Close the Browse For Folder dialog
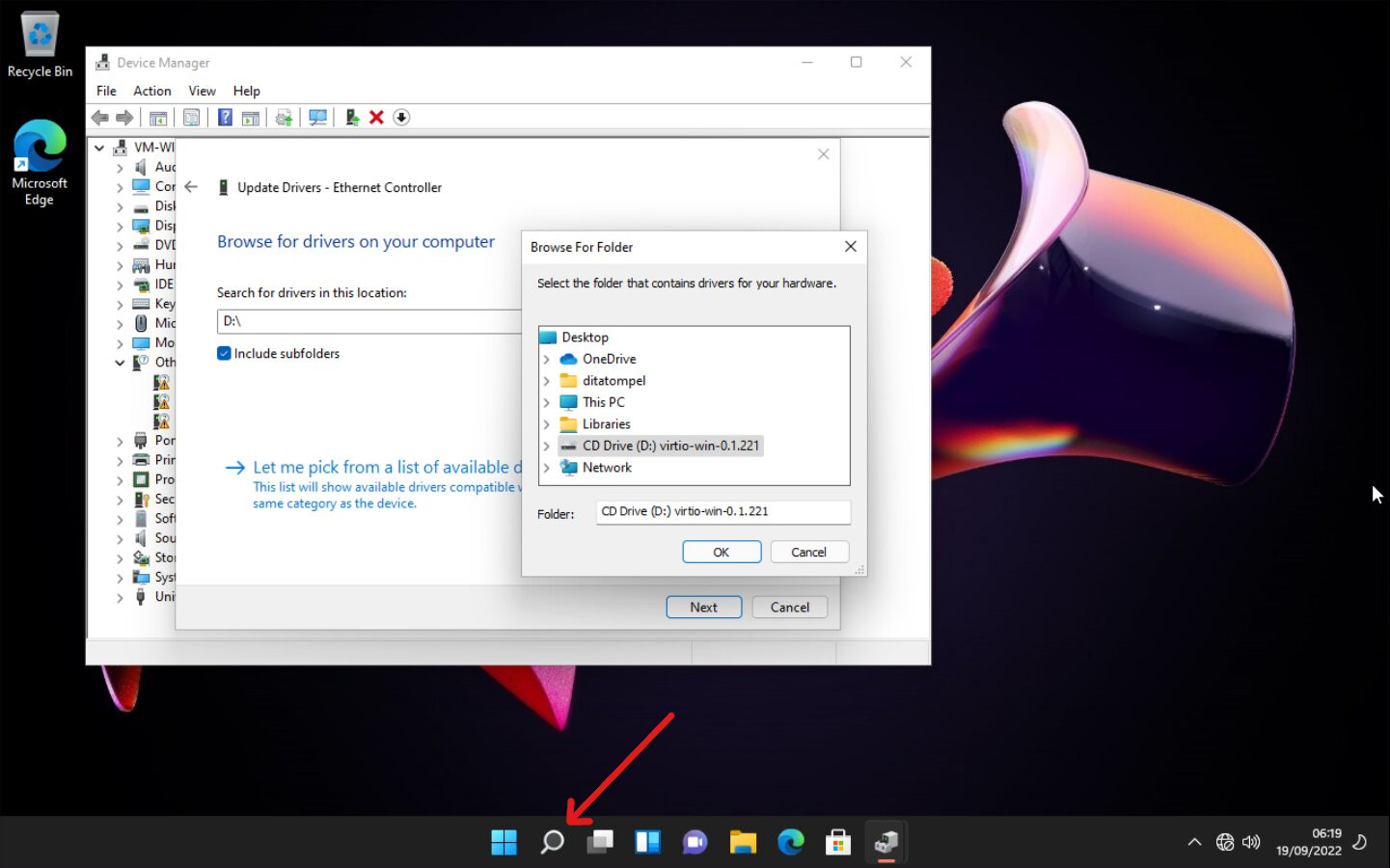 click(851, 247)
